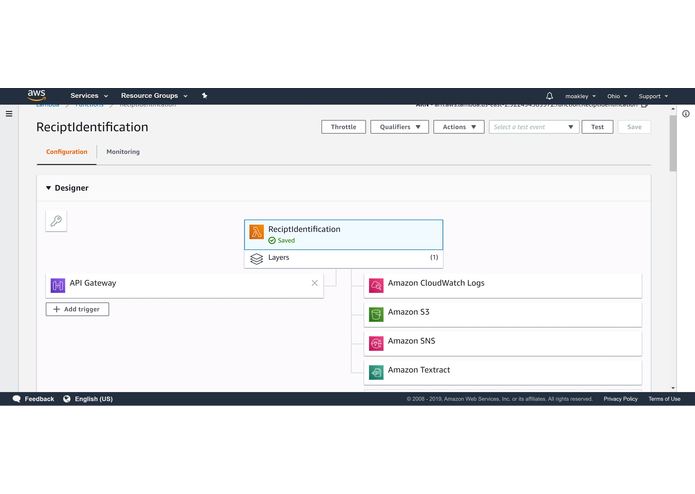Viewport: 695px width, 494px height.
Task: Select the Amazon S3 resource
Action: 503,315
